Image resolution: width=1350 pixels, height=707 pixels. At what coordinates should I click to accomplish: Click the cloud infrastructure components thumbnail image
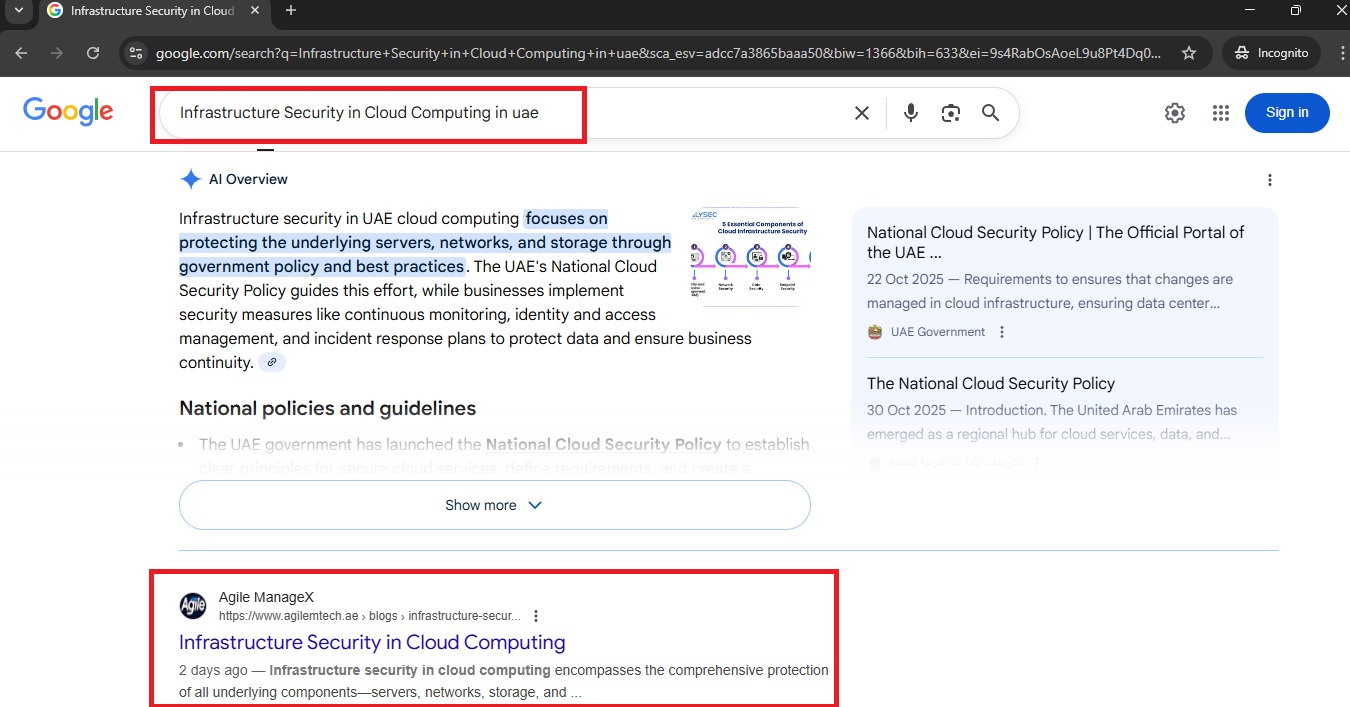750,257
